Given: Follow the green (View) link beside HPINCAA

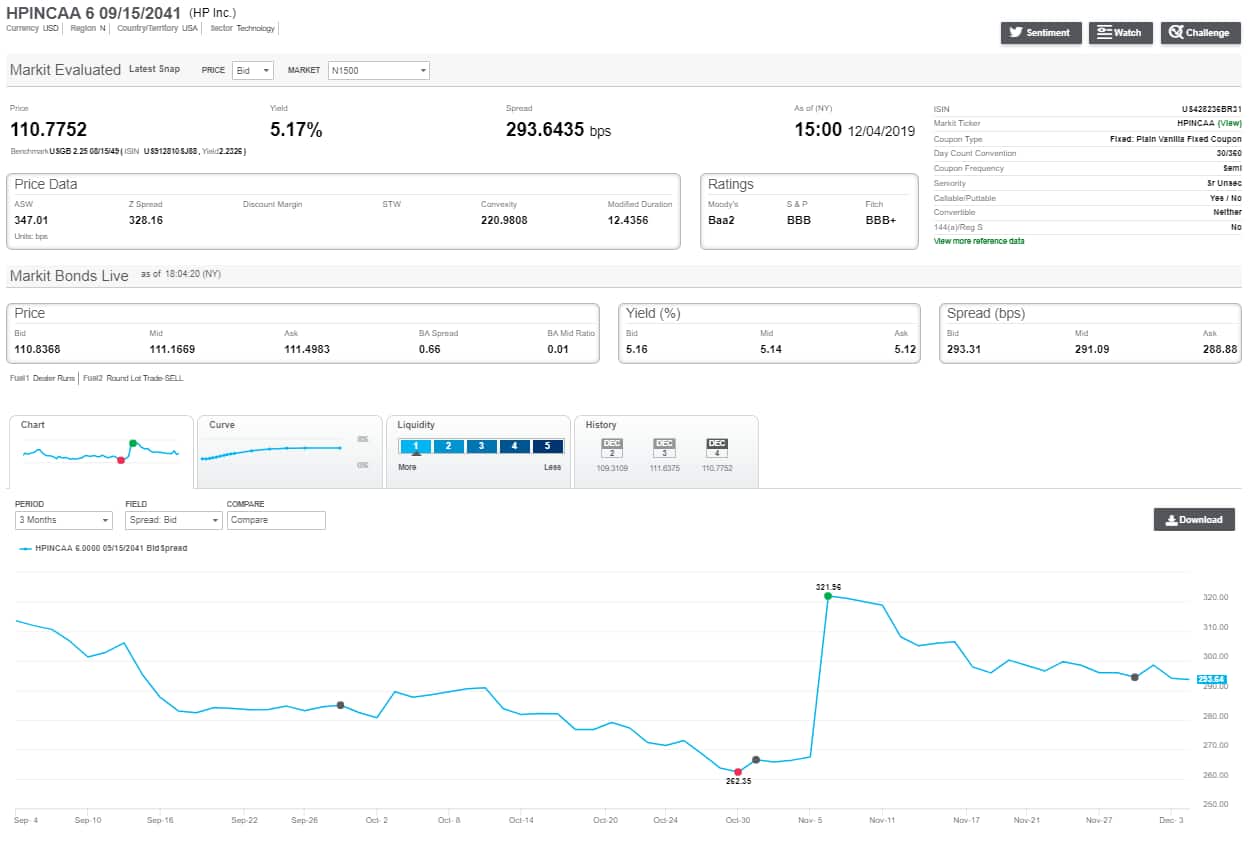Looking at the screenshot, I should pyautogui.click(x=1229, y=123).
